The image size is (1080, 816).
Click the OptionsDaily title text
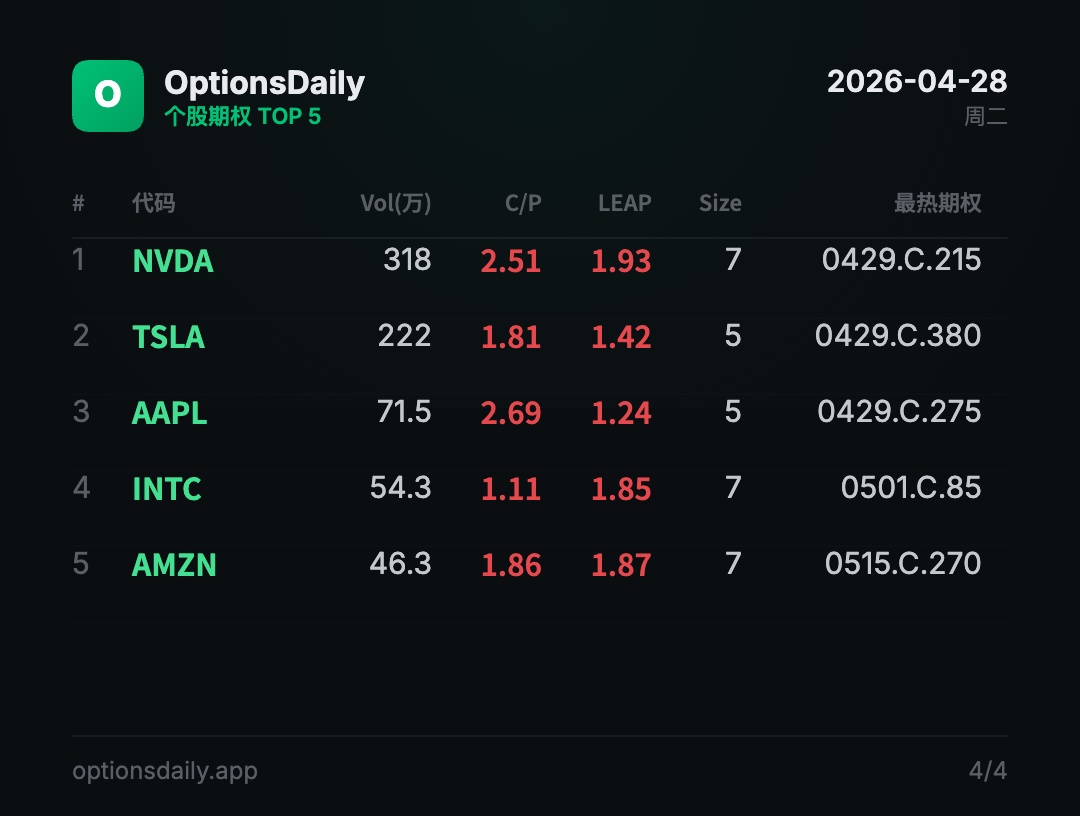[x=264, y=82]
